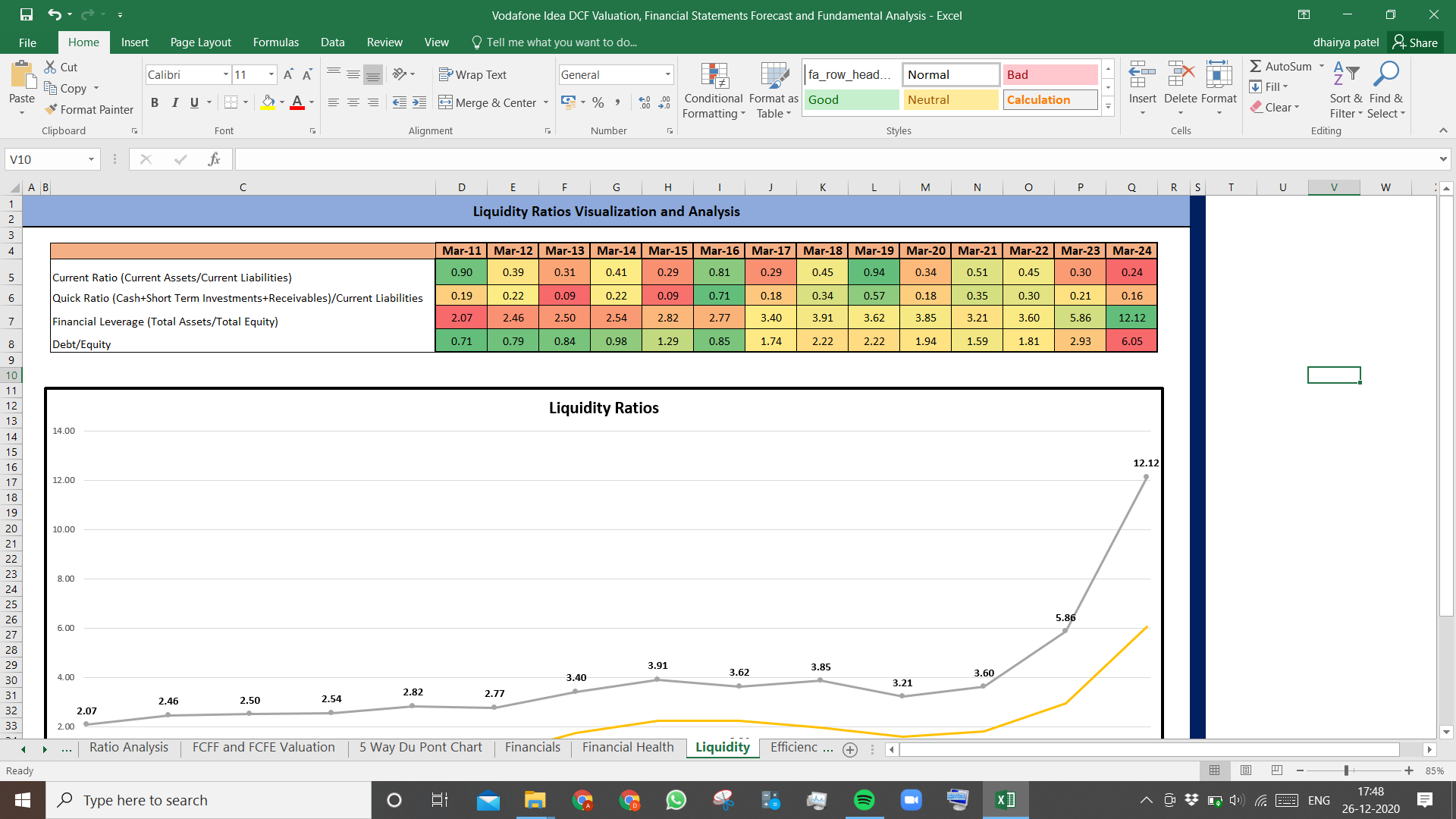This screenshot has width=1456, height=819.
Task: Open the Insert ribbon tab
Action: (x=134, y=42)
